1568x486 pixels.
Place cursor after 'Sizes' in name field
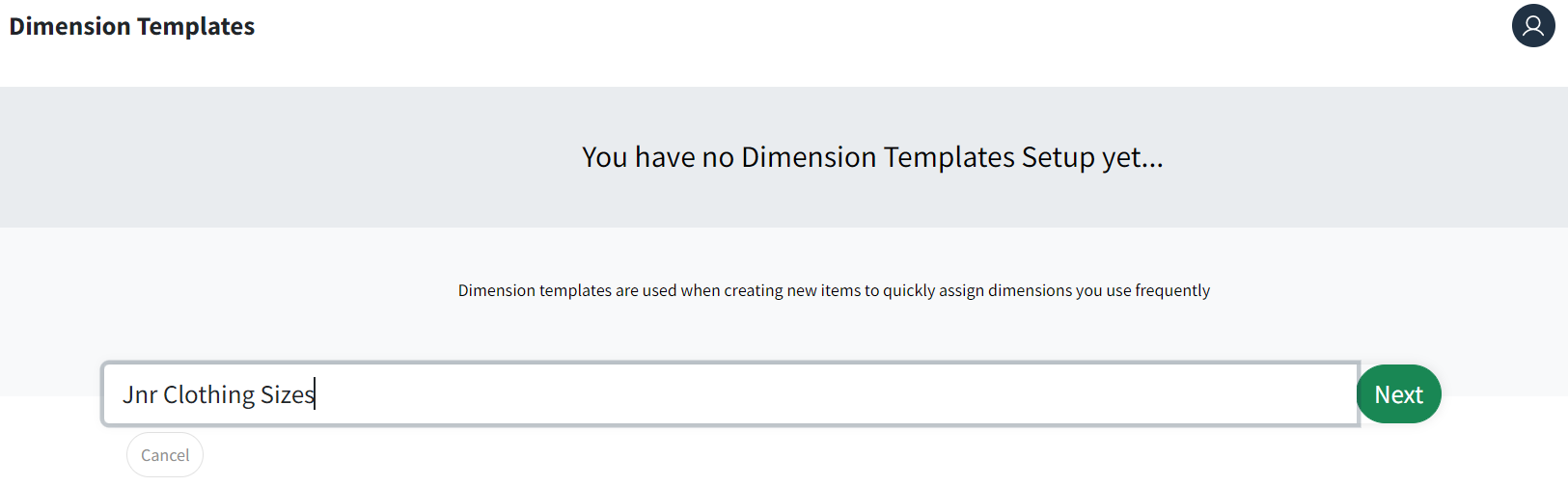click(x=316, y=394)
